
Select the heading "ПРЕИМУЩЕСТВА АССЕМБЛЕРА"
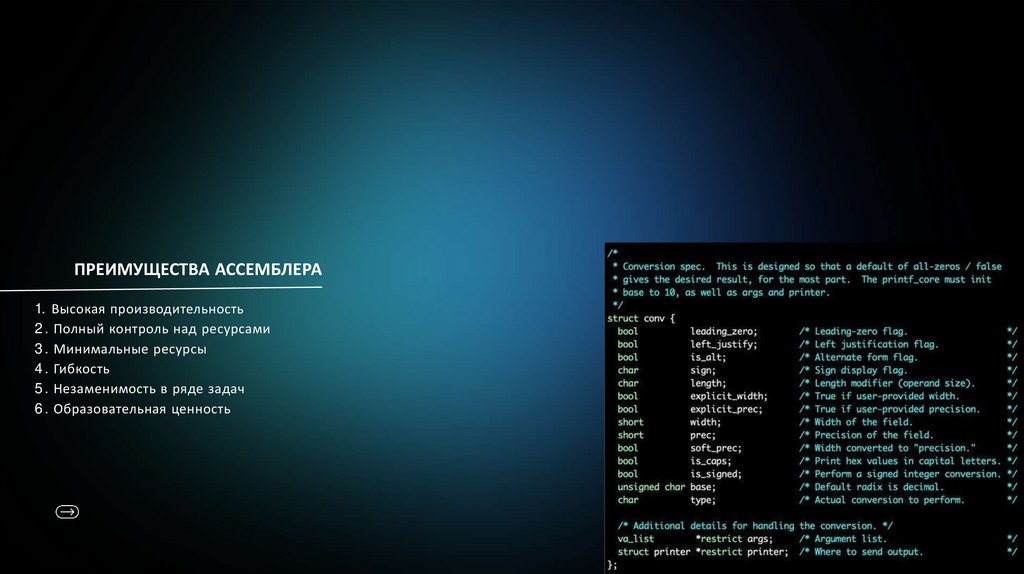tap(198, 270)
